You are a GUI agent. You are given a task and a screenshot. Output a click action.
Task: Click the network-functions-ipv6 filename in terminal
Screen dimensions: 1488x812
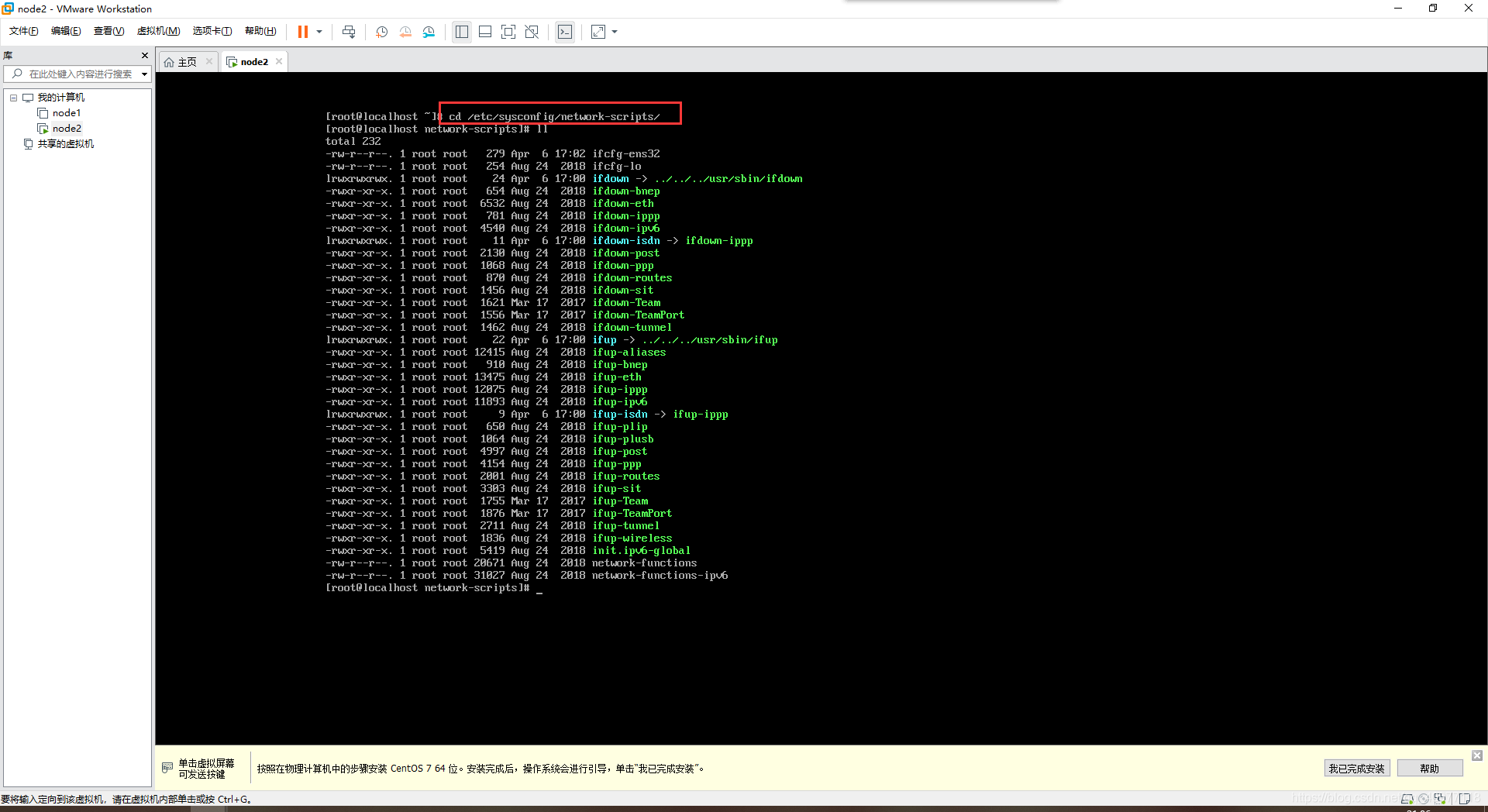660,576
